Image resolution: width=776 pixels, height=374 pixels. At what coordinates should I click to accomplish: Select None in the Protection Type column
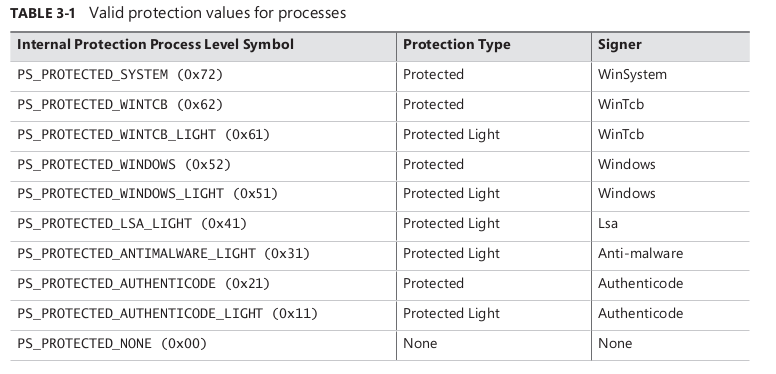(x=420, y=343)
